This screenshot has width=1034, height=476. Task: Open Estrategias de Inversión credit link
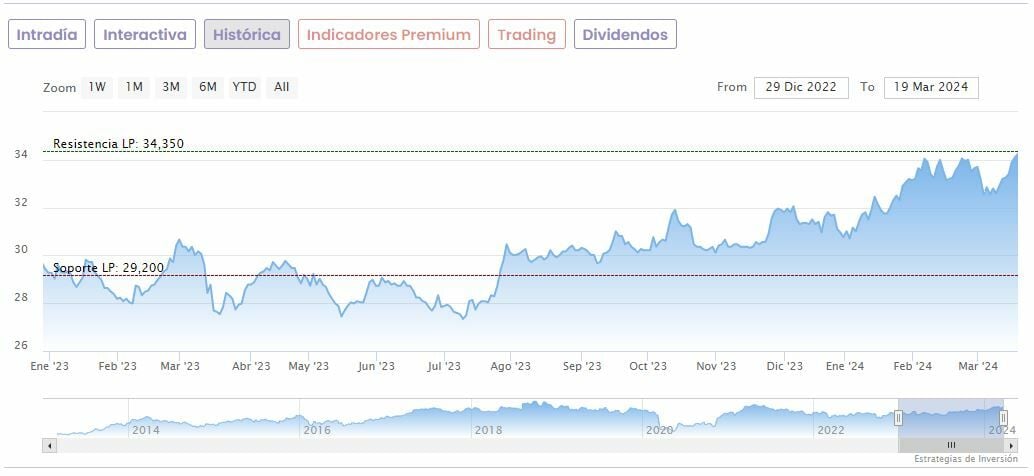(x=965, y=459)
